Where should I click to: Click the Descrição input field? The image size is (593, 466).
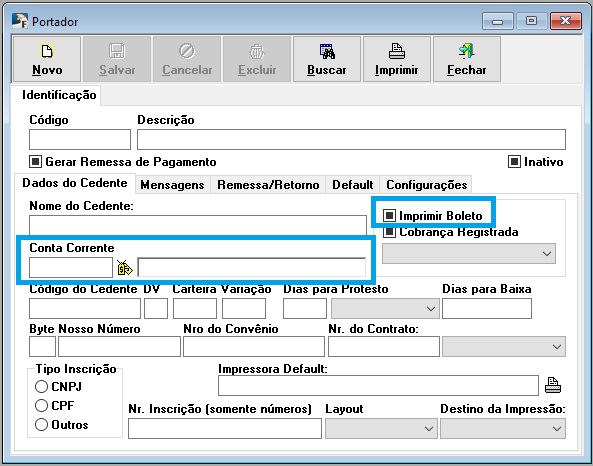click(x=351, y=140)
